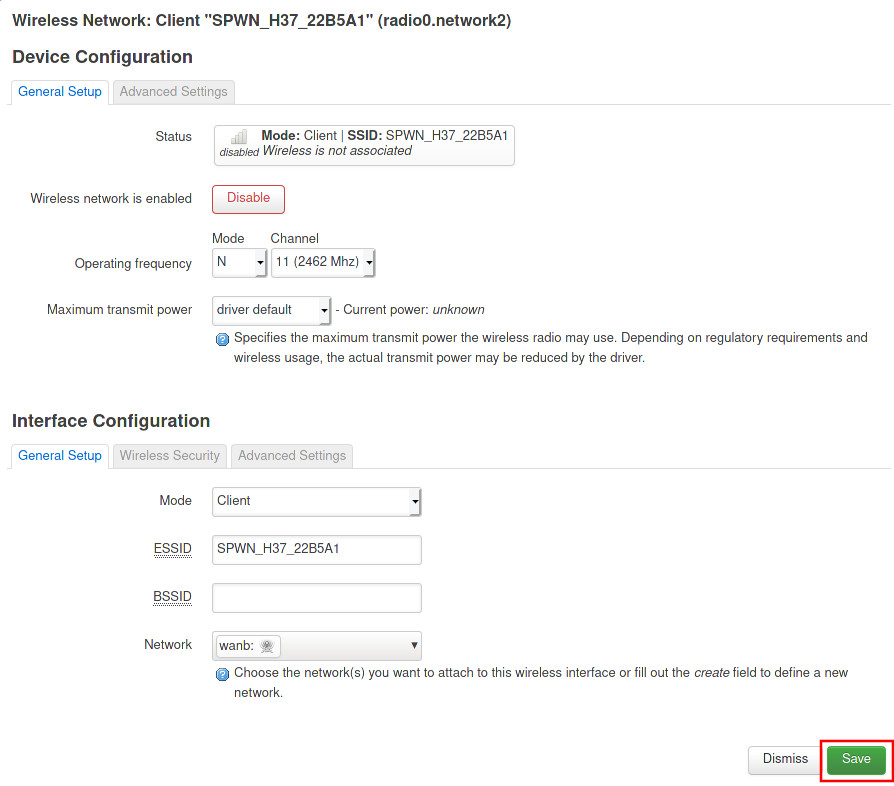This screenshot has width=894, height=786.
Task: Open the Wireless Security tab
Action: (x=170, y=456)
